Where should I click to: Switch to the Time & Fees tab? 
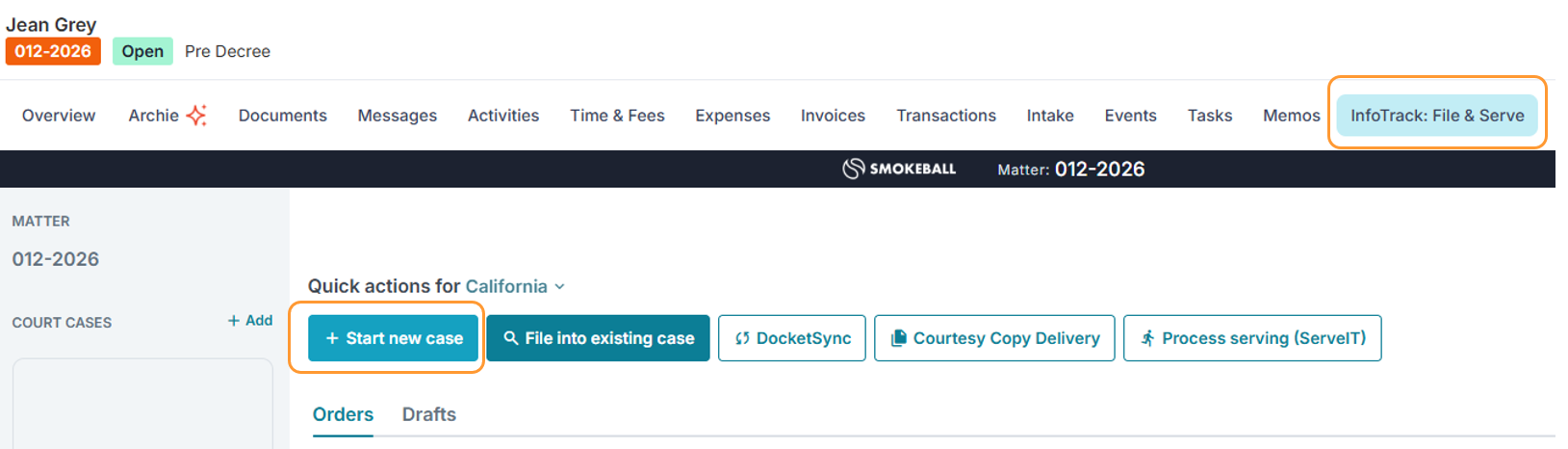click(617, 116)
